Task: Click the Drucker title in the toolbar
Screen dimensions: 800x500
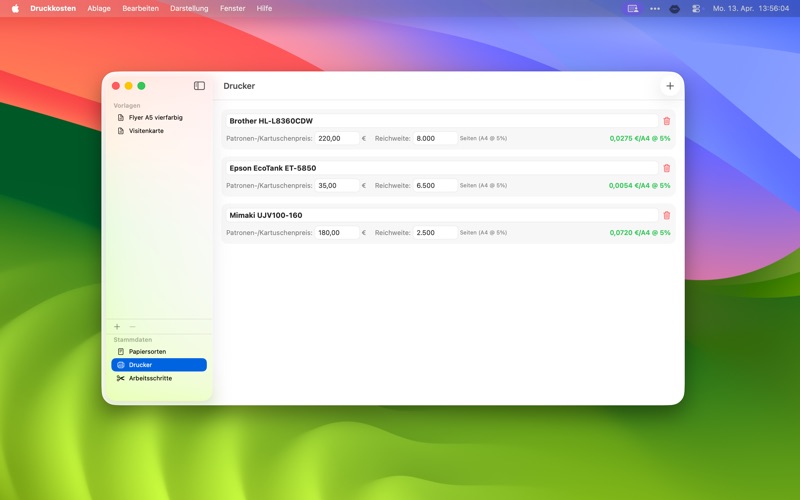Action: (x=239, y=86)
